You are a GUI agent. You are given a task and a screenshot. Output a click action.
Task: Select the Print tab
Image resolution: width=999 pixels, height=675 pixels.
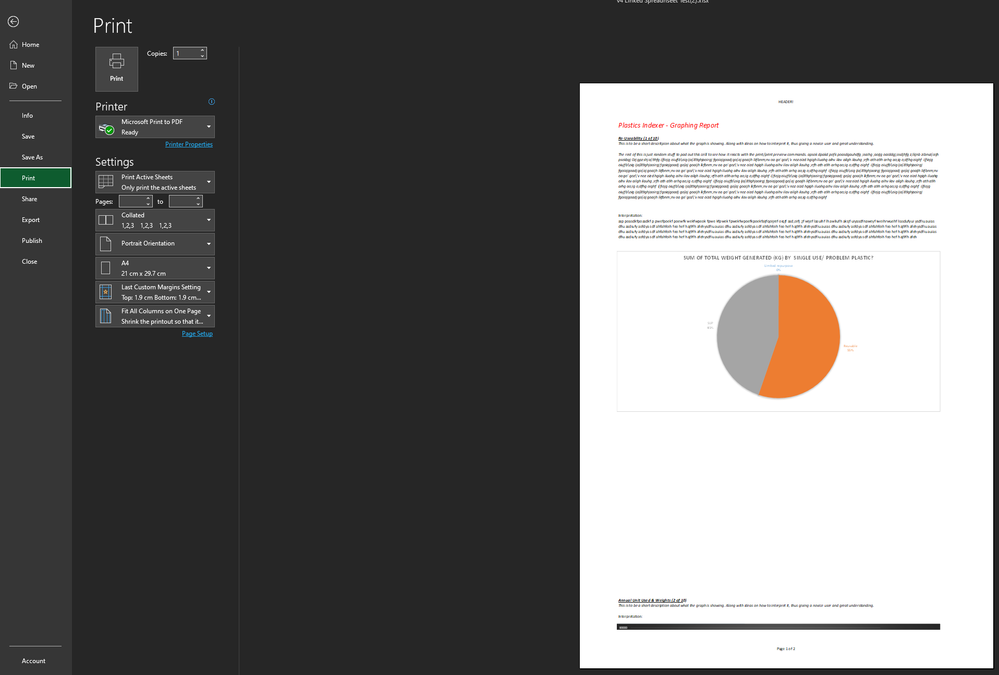click(x=36, y=178)
